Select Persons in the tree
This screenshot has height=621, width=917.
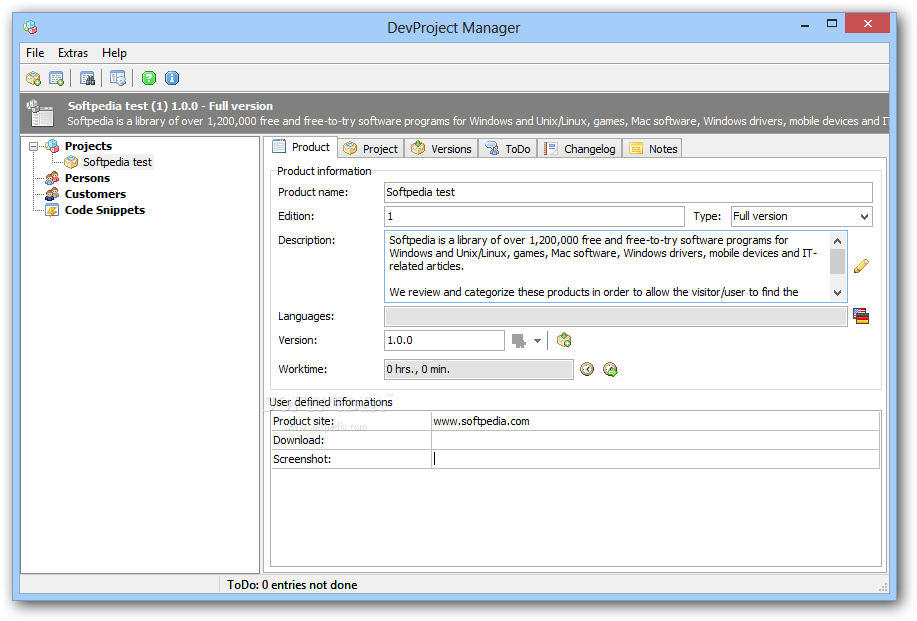(x=87, y=178)
